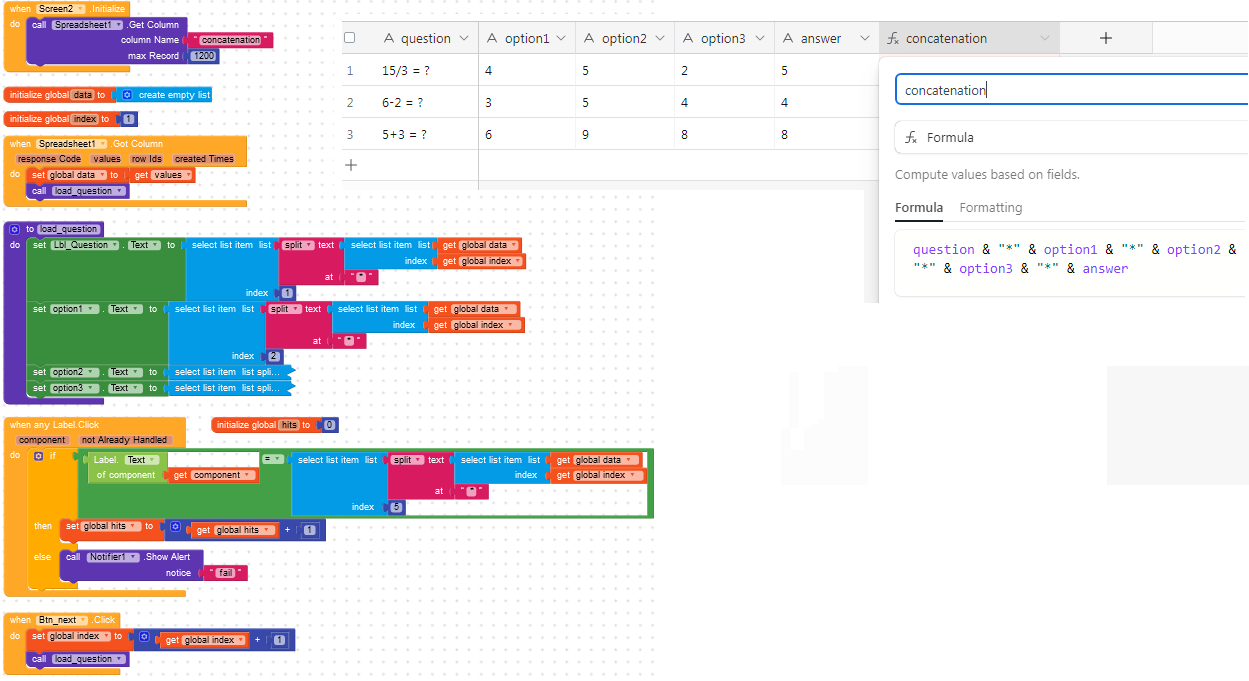Click the text type icon in question header
The height and width of the screenshot is (681, 1249).
click(390, 38)
